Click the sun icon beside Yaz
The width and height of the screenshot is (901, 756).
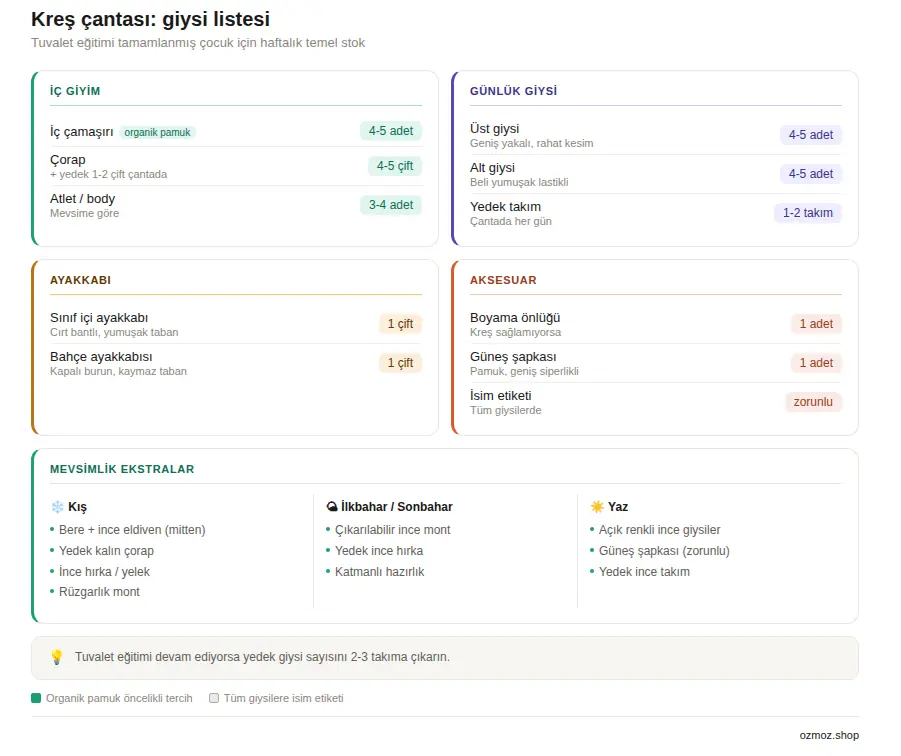pyautogui.click(x=596, y=507)
